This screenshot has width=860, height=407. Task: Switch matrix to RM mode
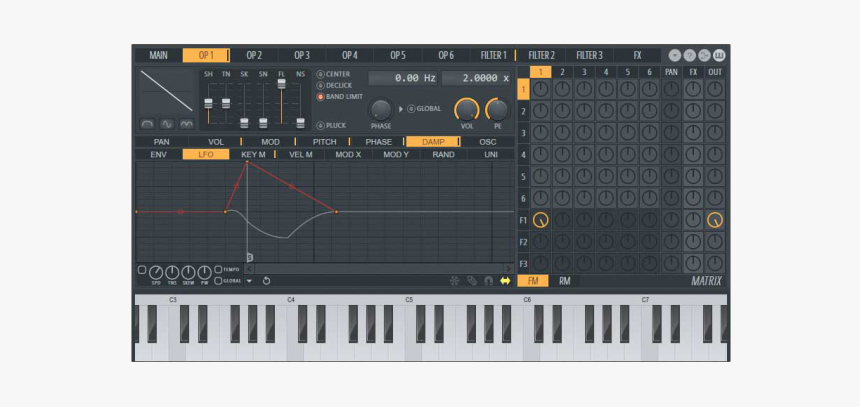(x=564, y=281)
